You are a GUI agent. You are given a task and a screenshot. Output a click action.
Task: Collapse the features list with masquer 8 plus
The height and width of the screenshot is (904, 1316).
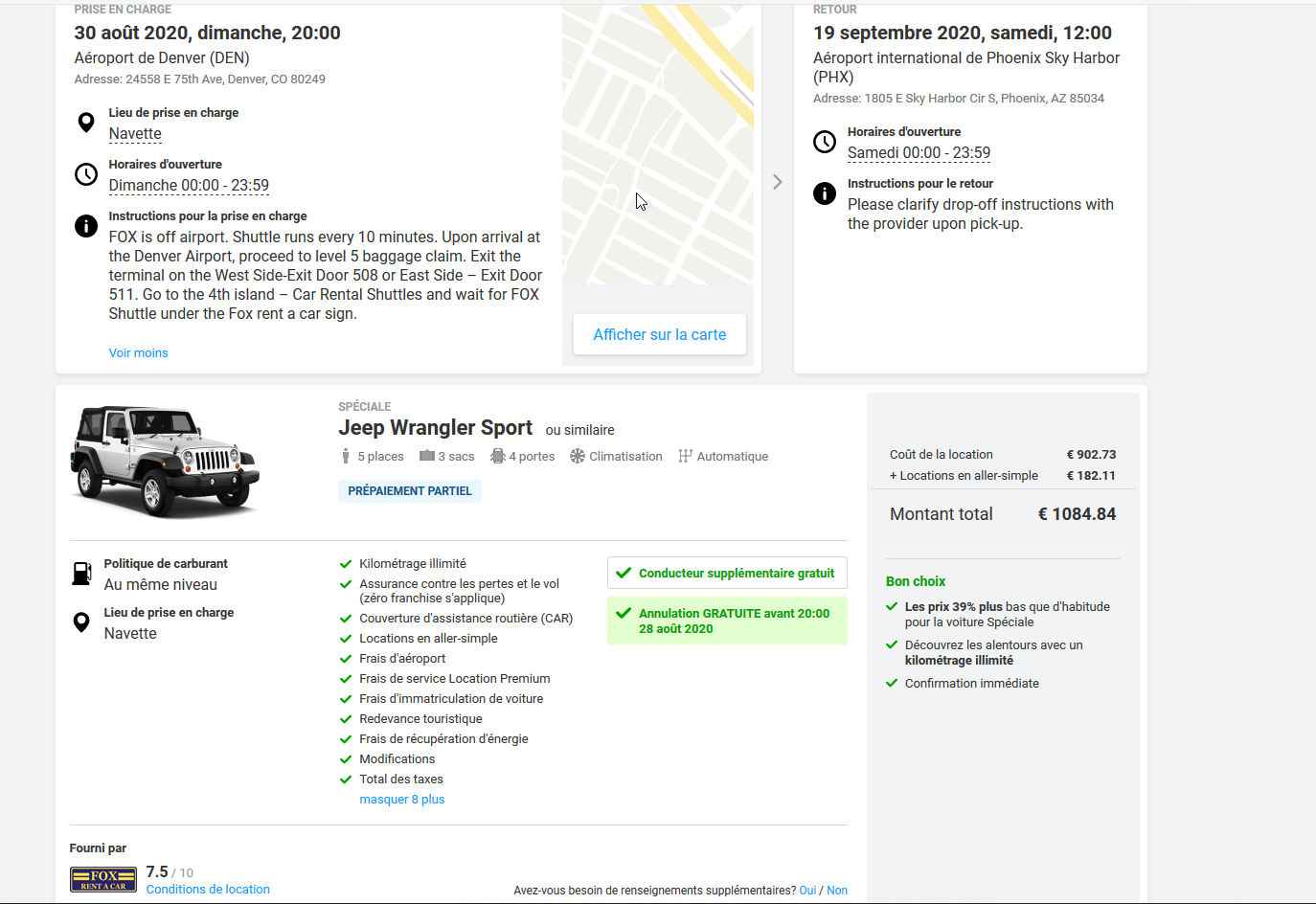(x=401, y=800)
